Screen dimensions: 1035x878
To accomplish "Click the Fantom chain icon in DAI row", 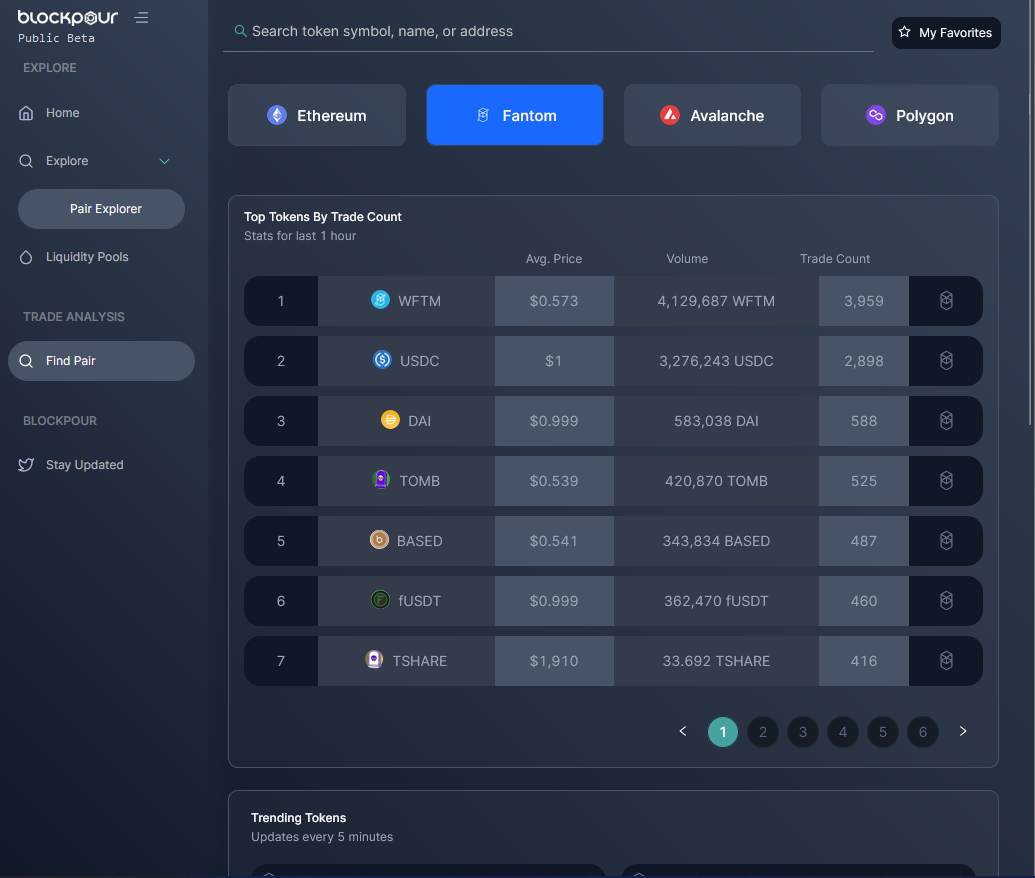I will (x=946, y=421).
